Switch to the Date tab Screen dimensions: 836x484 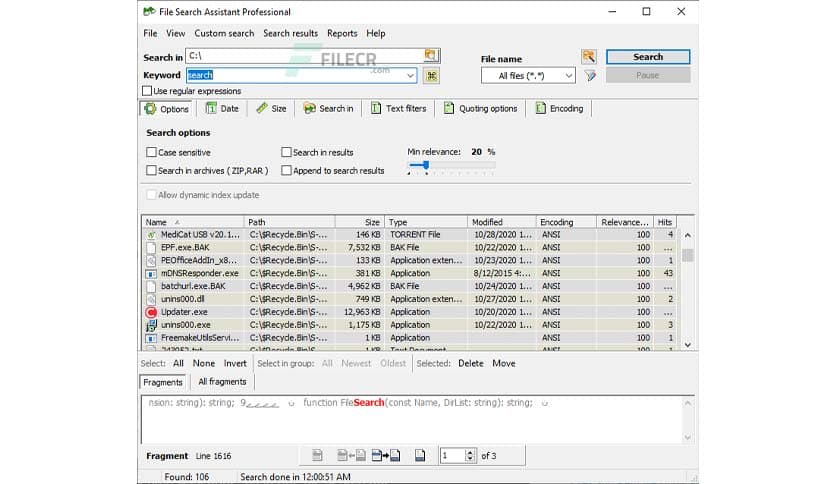tap(222, 109)
